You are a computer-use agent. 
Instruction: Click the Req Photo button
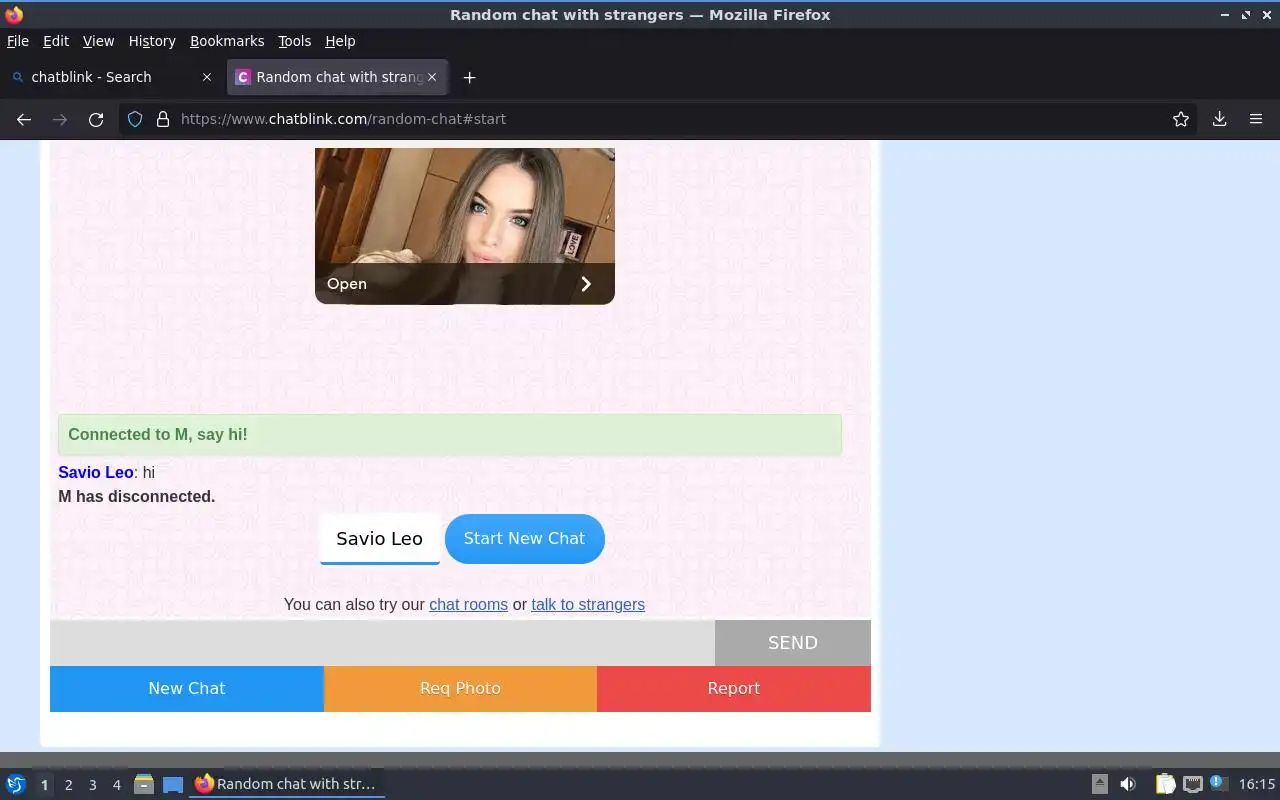tap(460, 689)
